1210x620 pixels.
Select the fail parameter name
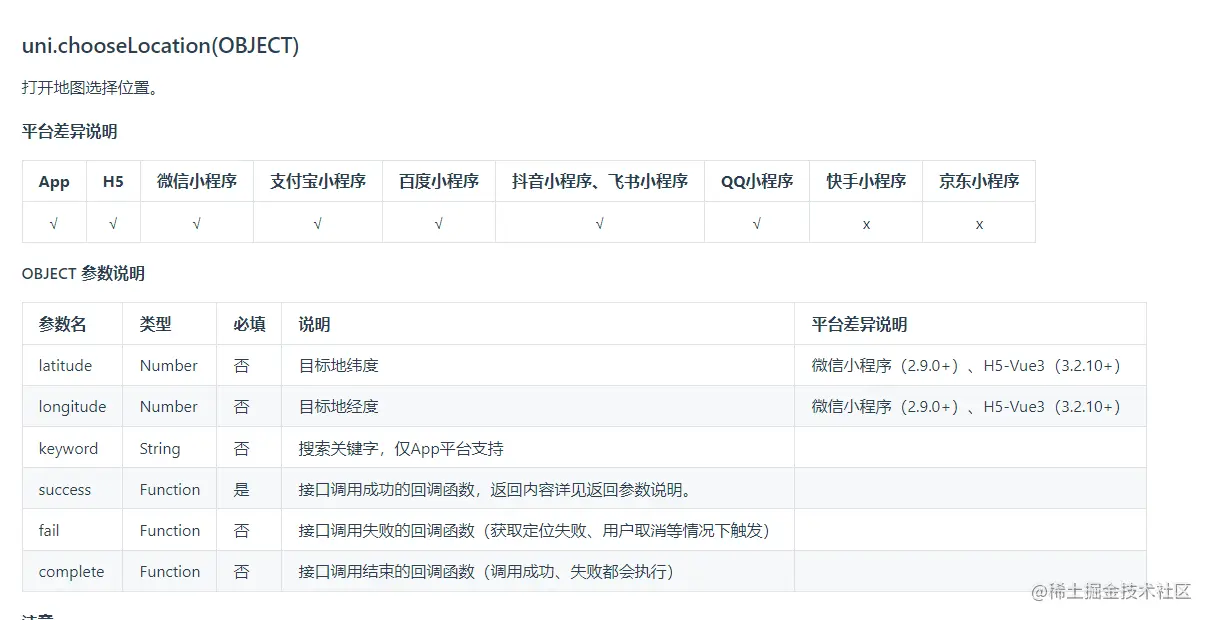pos(49,531)
